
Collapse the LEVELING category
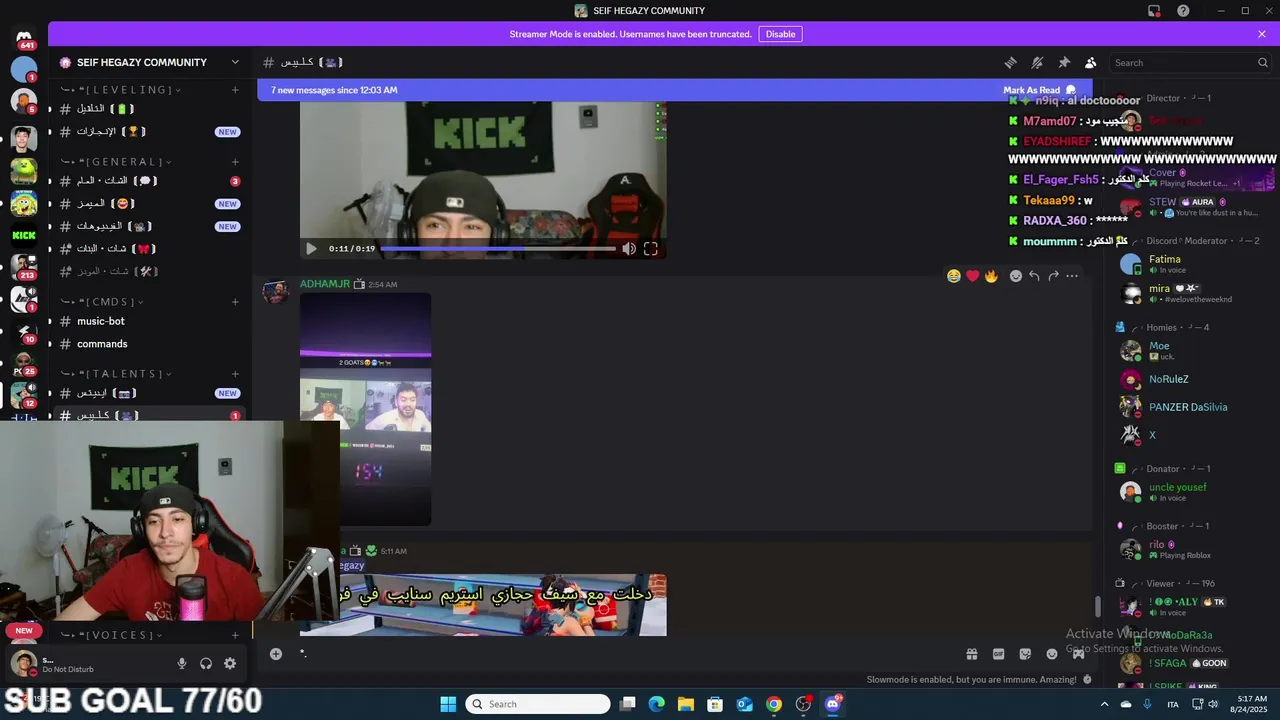click(120, 90)
